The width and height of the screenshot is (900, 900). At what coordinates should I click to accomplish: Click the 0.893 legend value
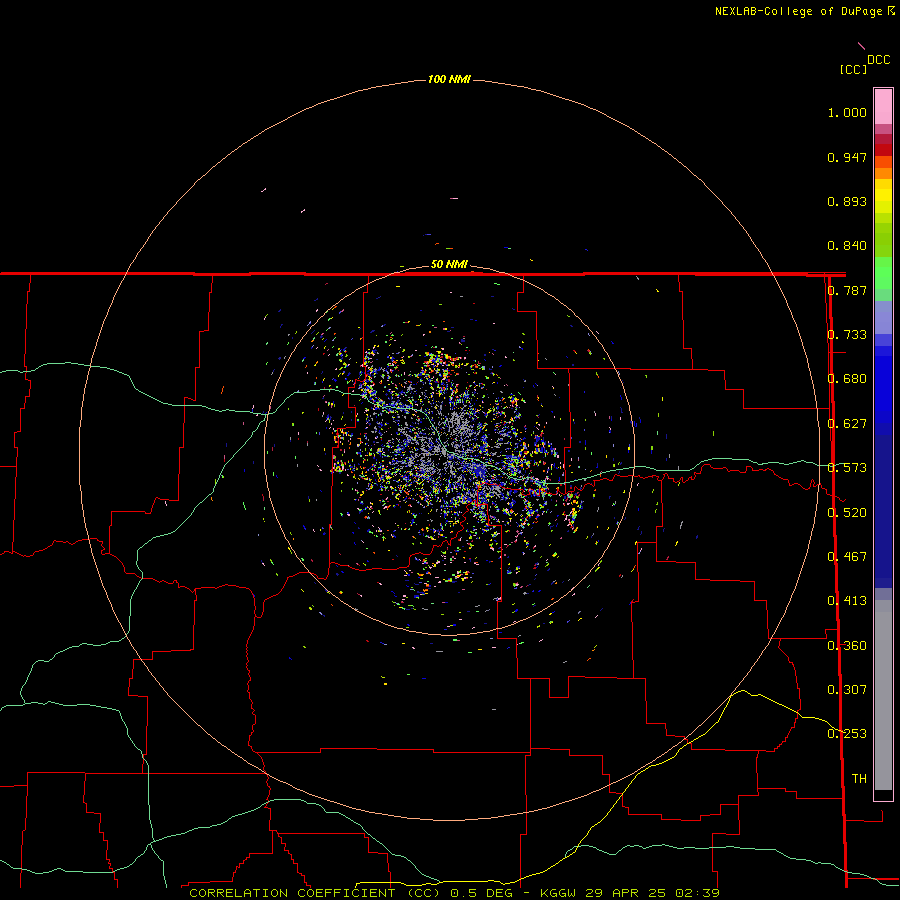tap(847, 201)
